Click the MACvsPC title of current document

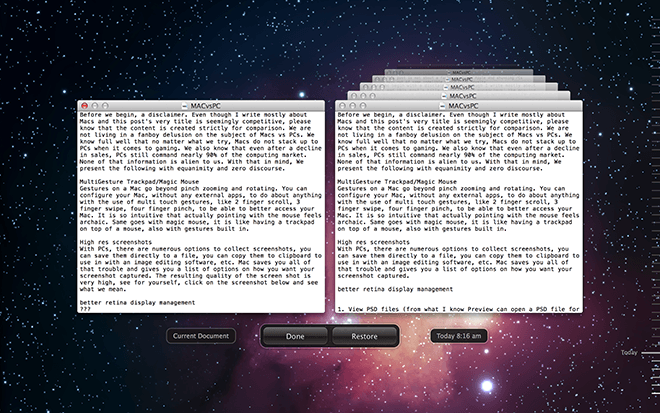205,106
